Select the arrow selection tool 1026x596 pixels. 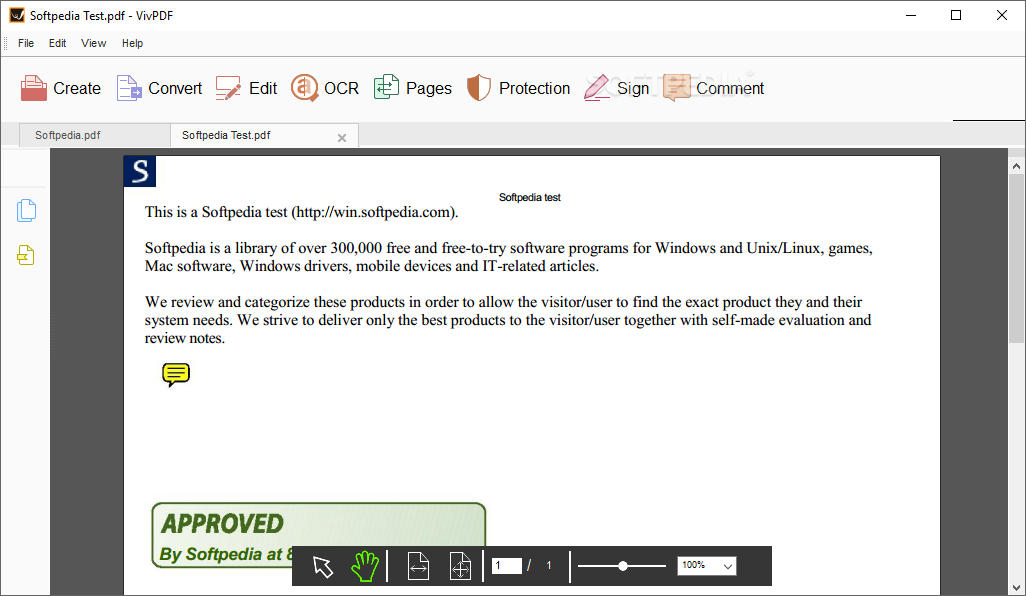point(323,566)
